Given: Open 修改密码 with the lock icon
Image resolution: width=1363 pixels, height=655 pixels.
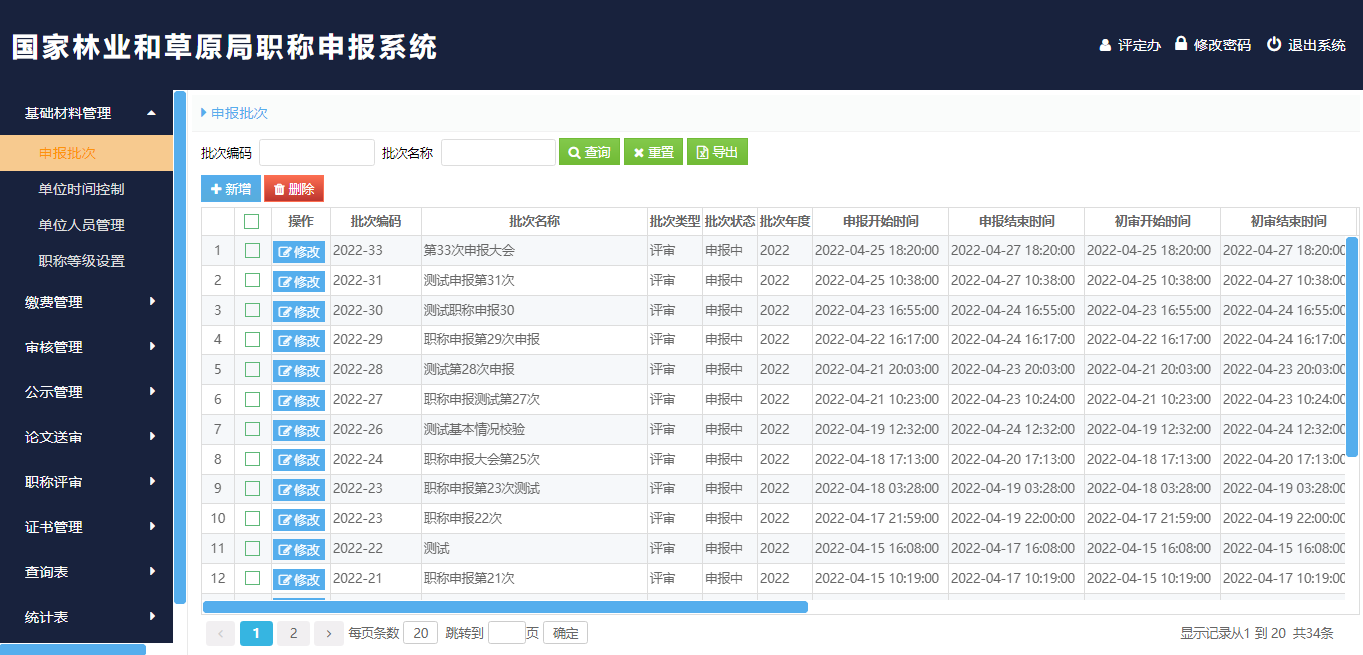Looking at the screenshot, I should pos(1212,45).
